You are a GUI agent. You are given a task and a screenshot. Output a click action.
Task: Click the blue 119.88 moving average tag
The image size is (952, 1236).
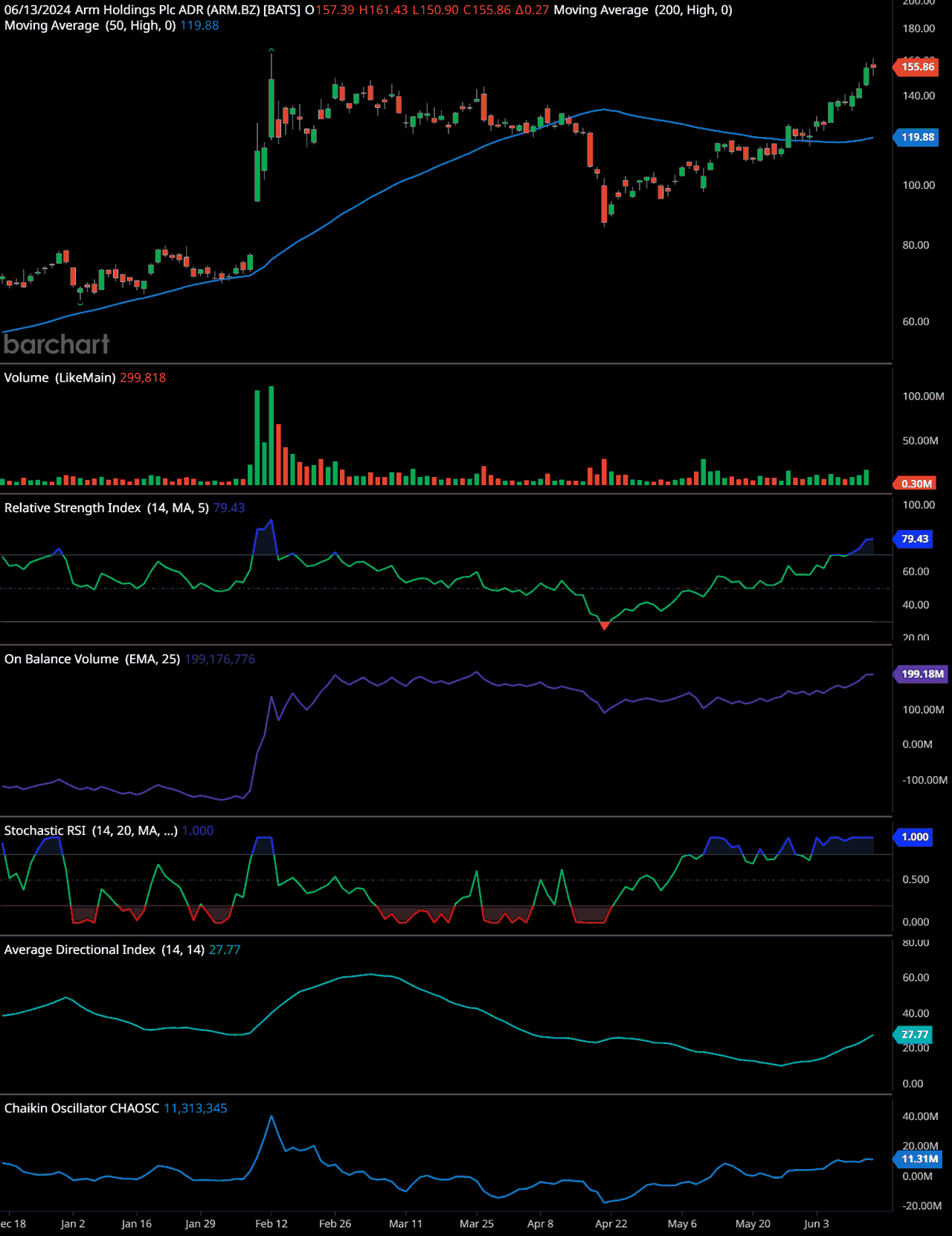coord(917,137)
